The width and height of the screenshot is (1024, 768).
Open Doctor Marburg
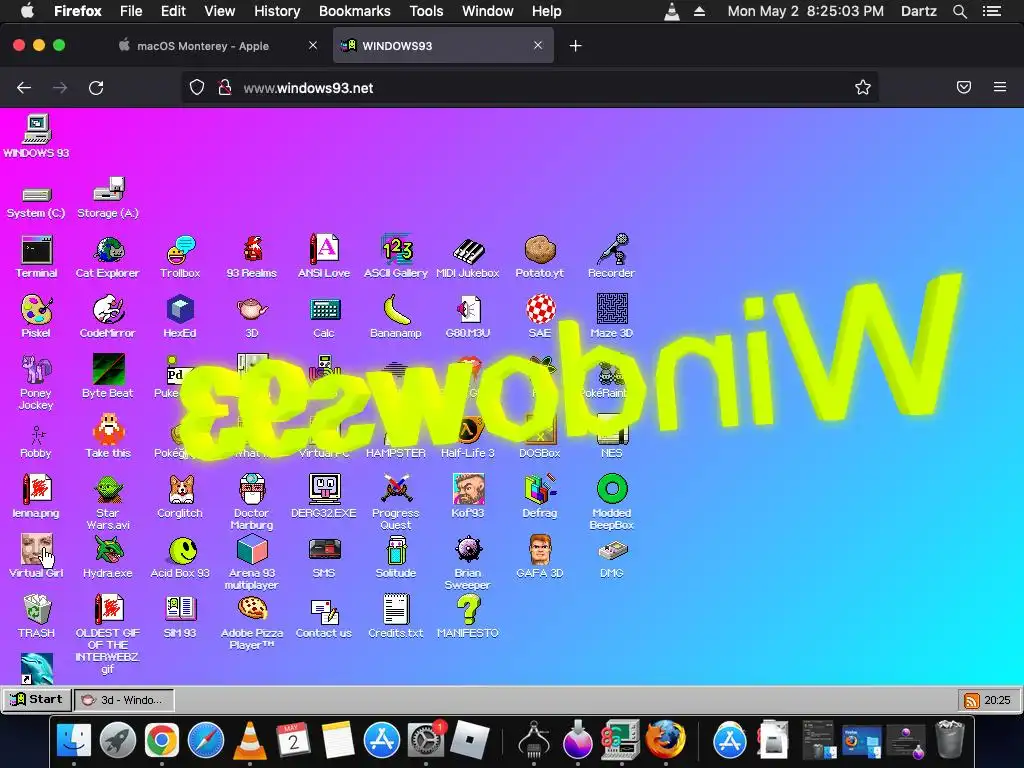click(252, 490)
